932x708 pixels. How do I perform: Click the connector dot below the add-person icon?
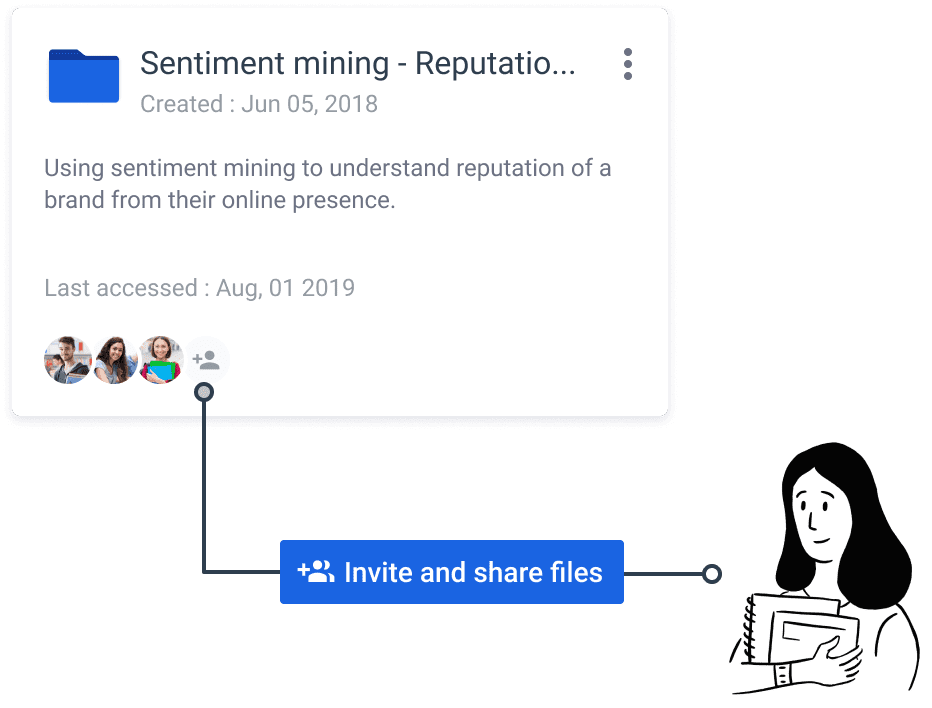point(204,392)
